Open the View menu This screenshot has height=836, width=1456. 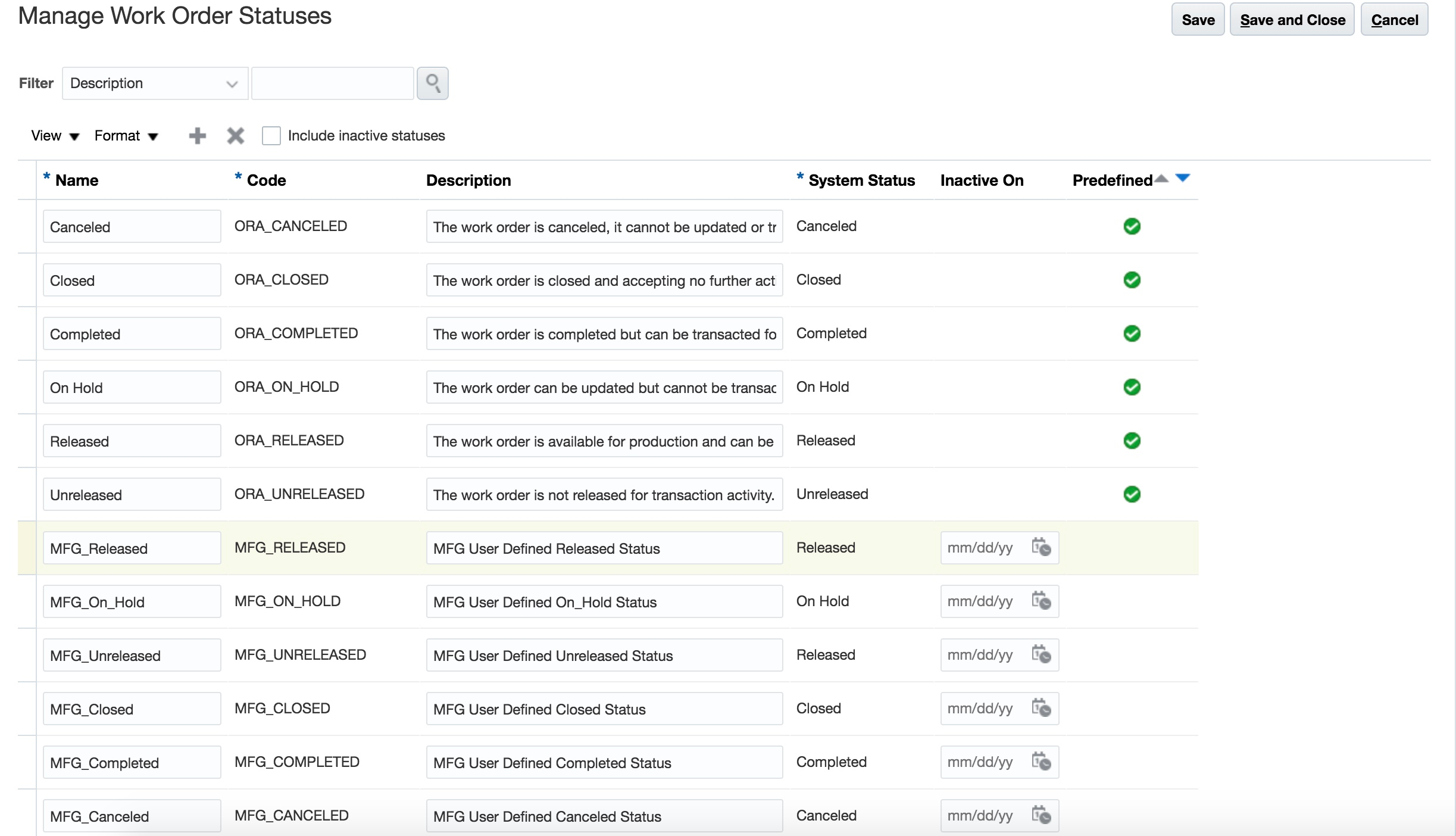click(55, 136)
